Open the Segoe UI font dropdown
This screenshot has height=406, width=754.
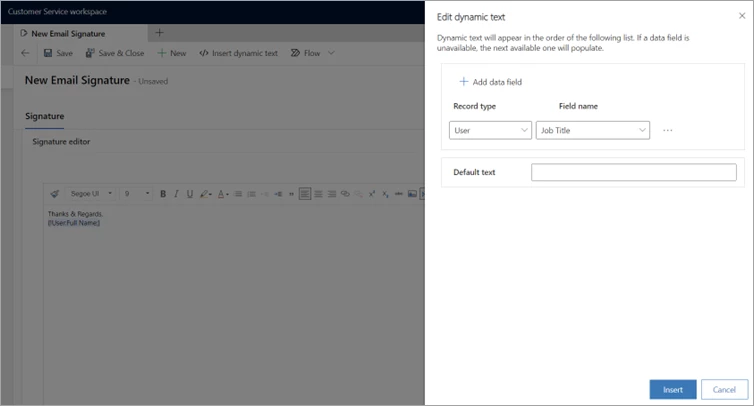click(x=89, y=194)
